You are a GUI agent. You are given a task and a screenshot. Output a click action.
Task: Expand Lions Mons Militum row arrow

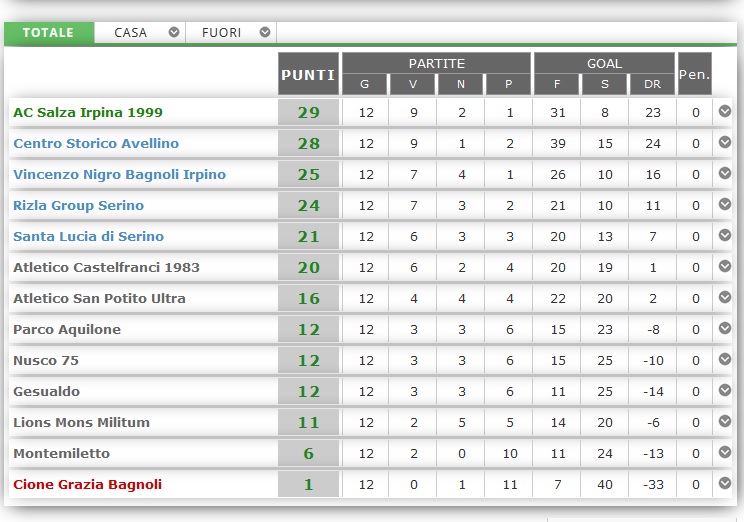click(x=725, y=421)
